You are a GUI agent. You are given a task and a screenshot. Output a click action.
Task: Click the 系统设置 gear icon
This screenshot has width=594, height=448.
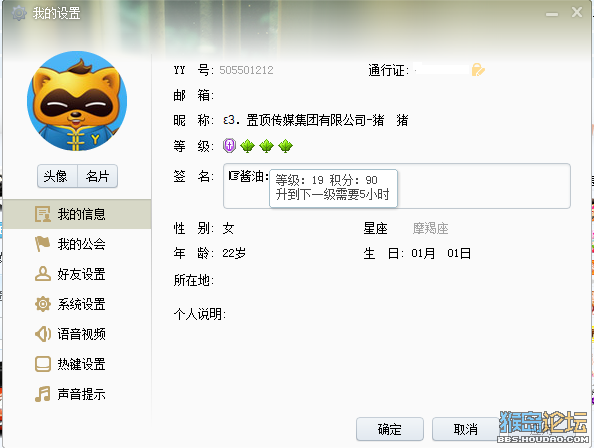[x=43, y=304]
